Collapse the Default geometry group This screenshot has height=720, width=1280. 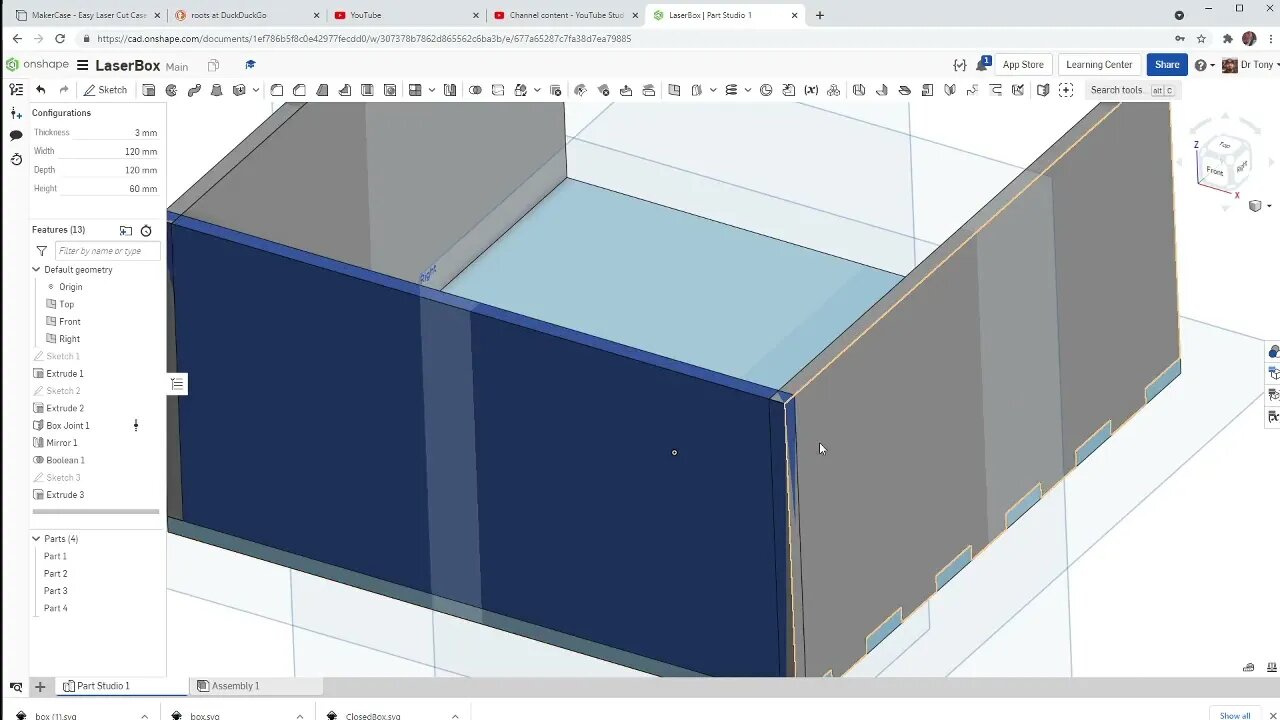[36, 270]
